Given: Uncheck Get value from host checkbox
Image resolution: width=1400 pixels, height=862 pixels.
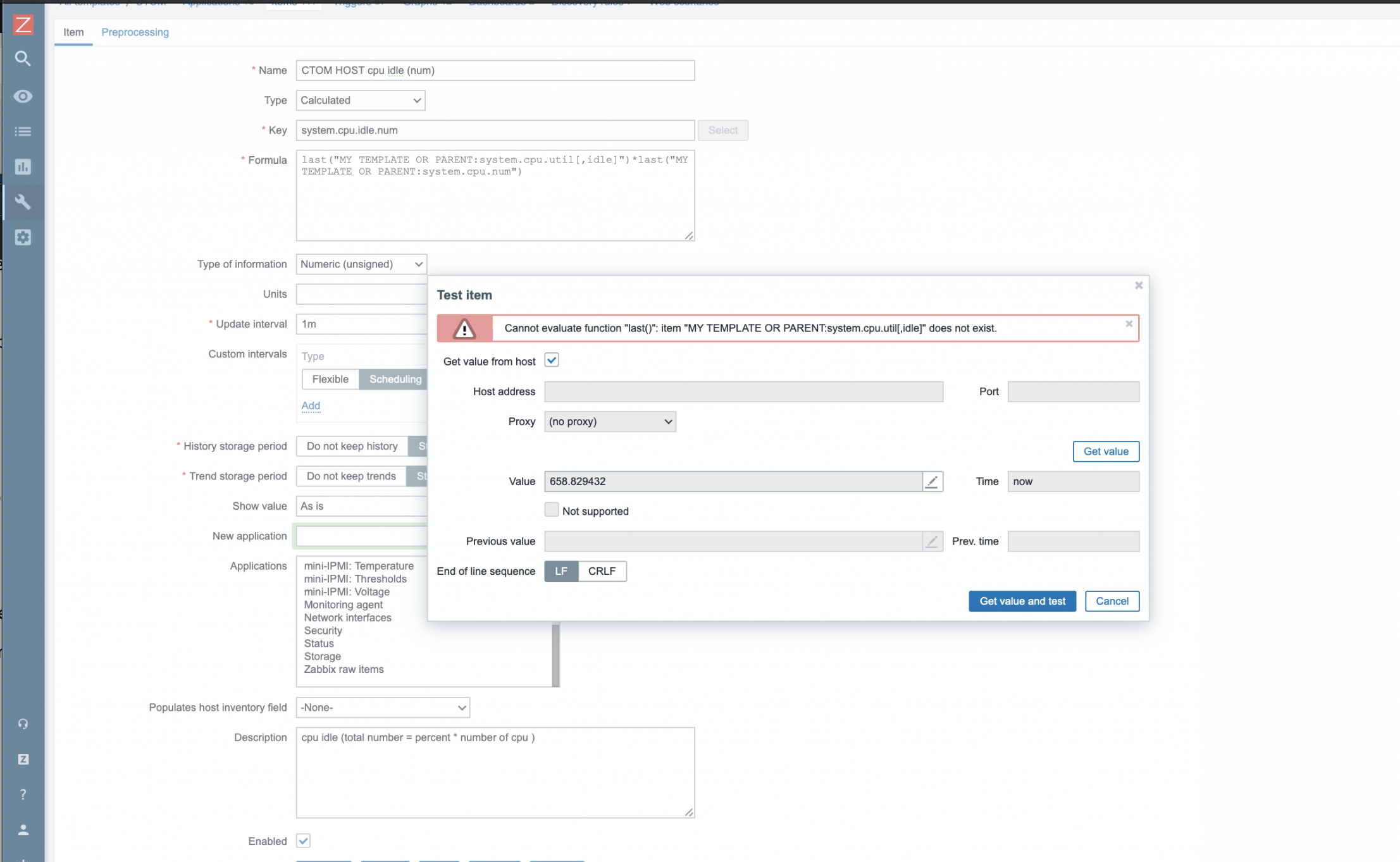Looking at the screenshot, I should tap(552, 360).
